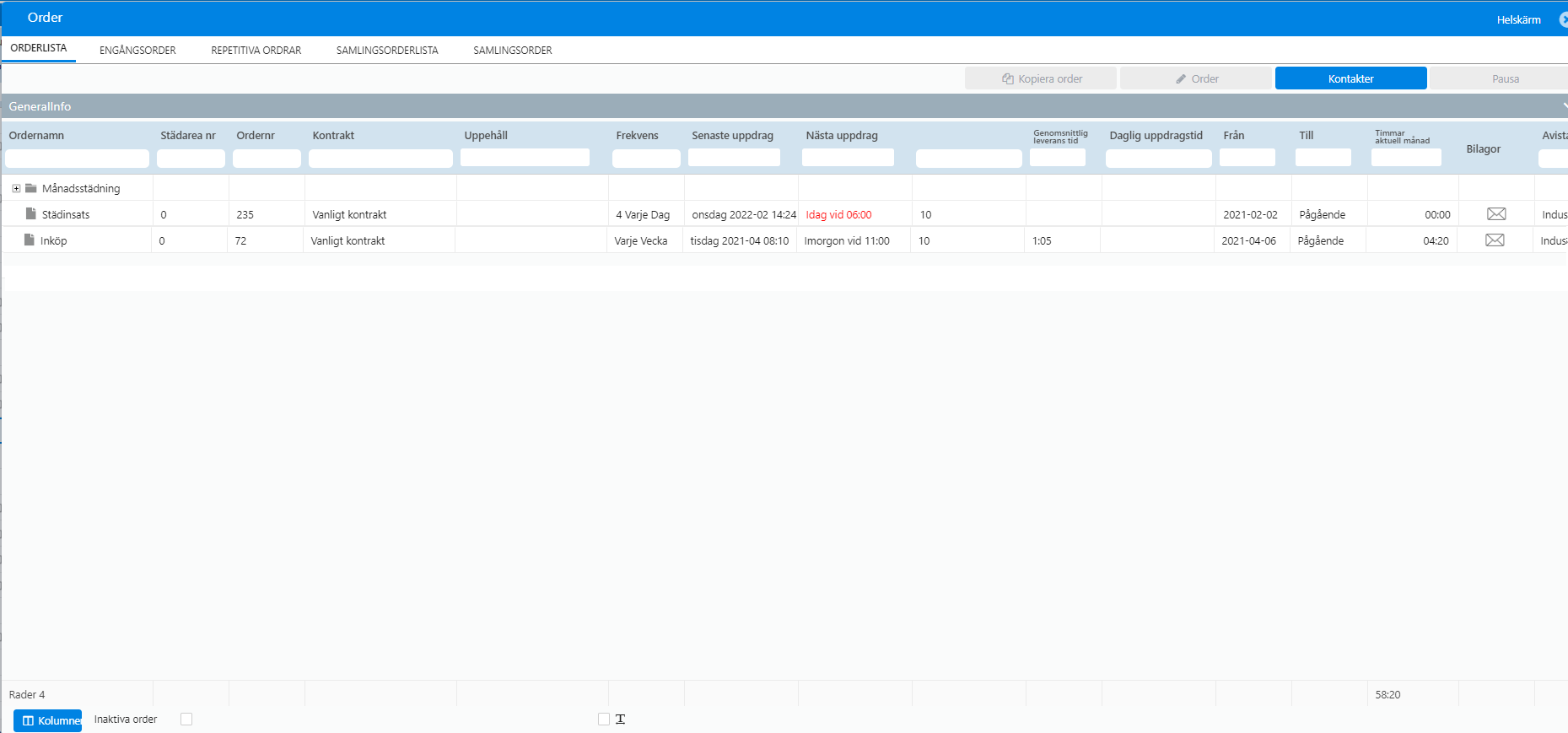
Task: Click the Kopiera order button
Action: click(1041, 78)
